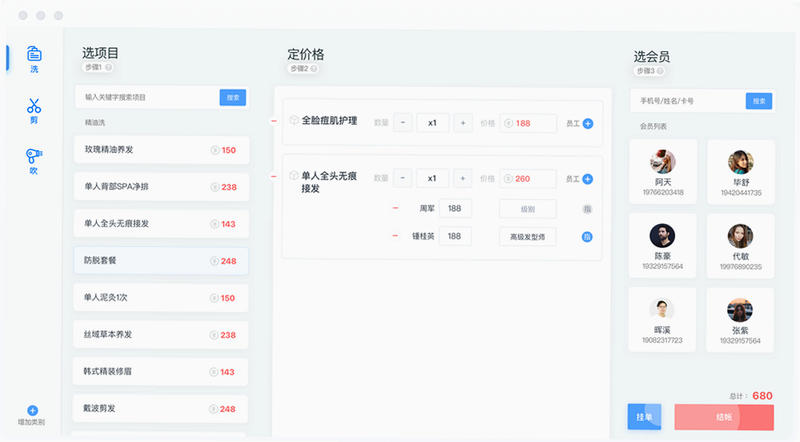The image size is (800, 442).
Task: Add employee to 单人全头无痕接发 with plus icon
Action: click(588, 179)
